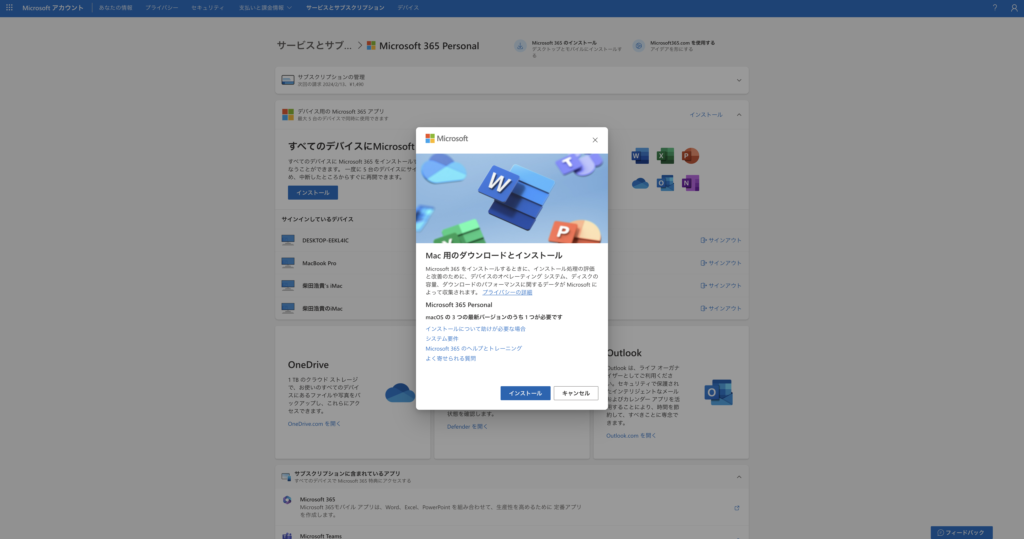Click the MacBook Pro device icon

pyautogui.click(x=288, y=263)
